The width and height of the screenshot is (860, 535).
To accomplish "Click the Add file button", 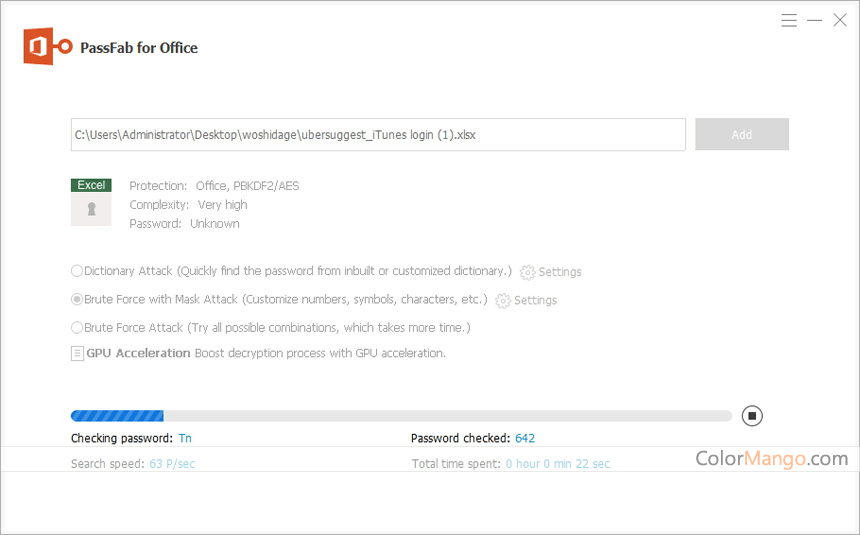I will click(x=741, y=134).
